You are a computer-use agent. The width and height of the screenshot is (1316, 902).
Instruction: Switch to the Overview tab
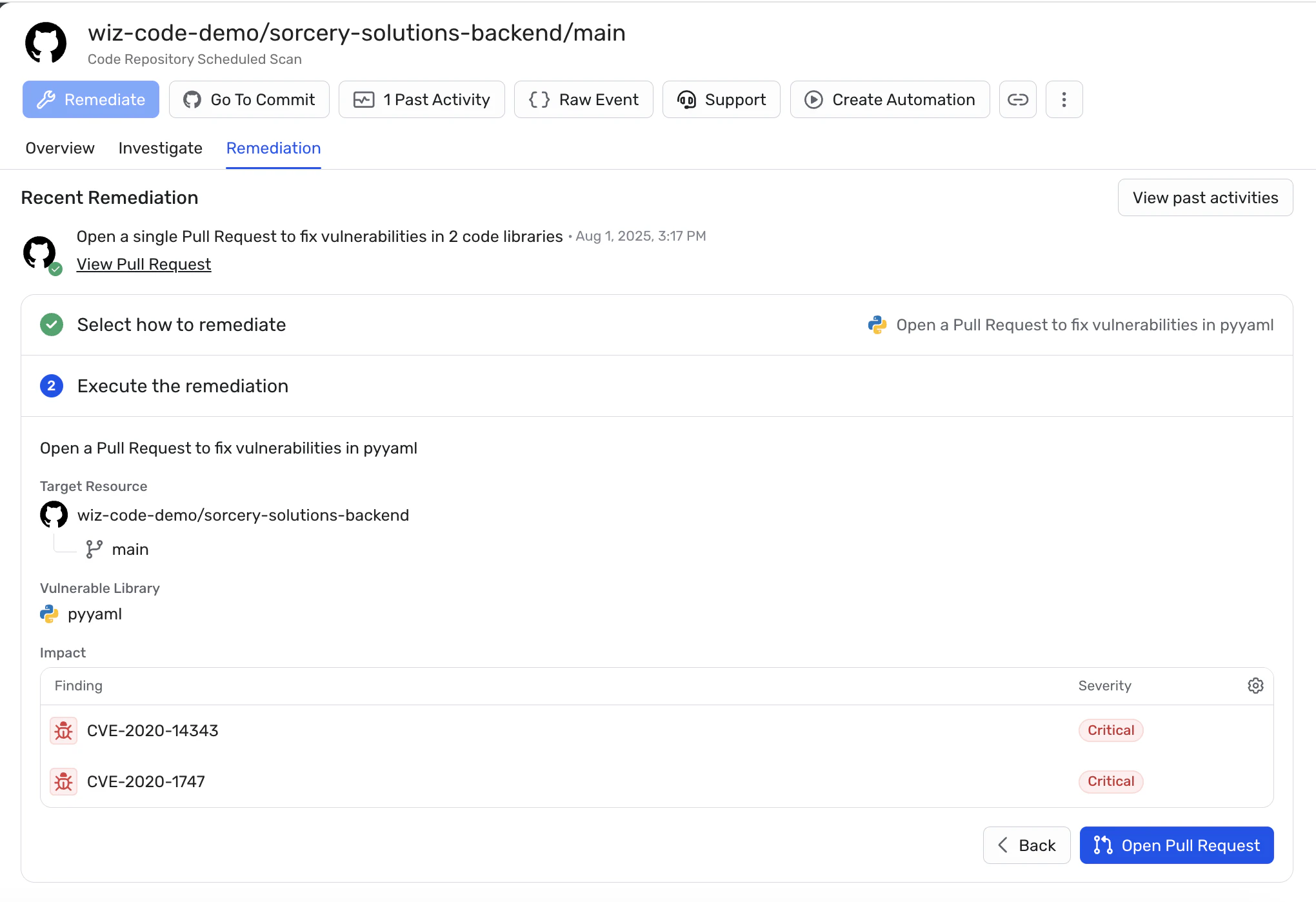tap(60, 148)
